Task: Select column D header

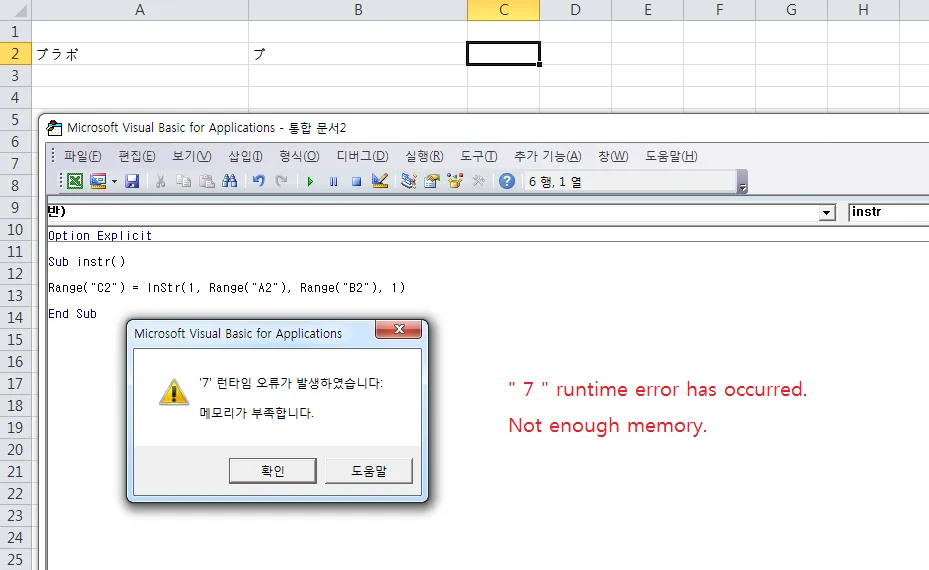Action: (x=575, y=10)
